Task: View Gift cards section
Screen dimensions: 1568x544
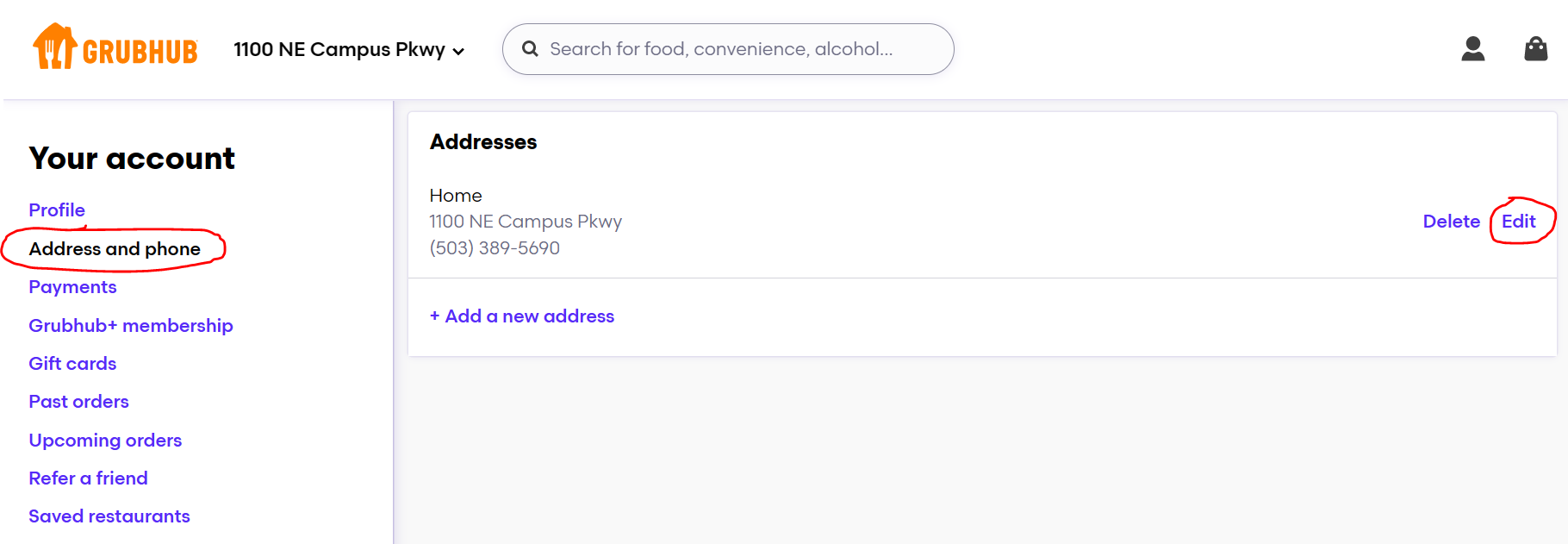Action: [x=72, y=364]
